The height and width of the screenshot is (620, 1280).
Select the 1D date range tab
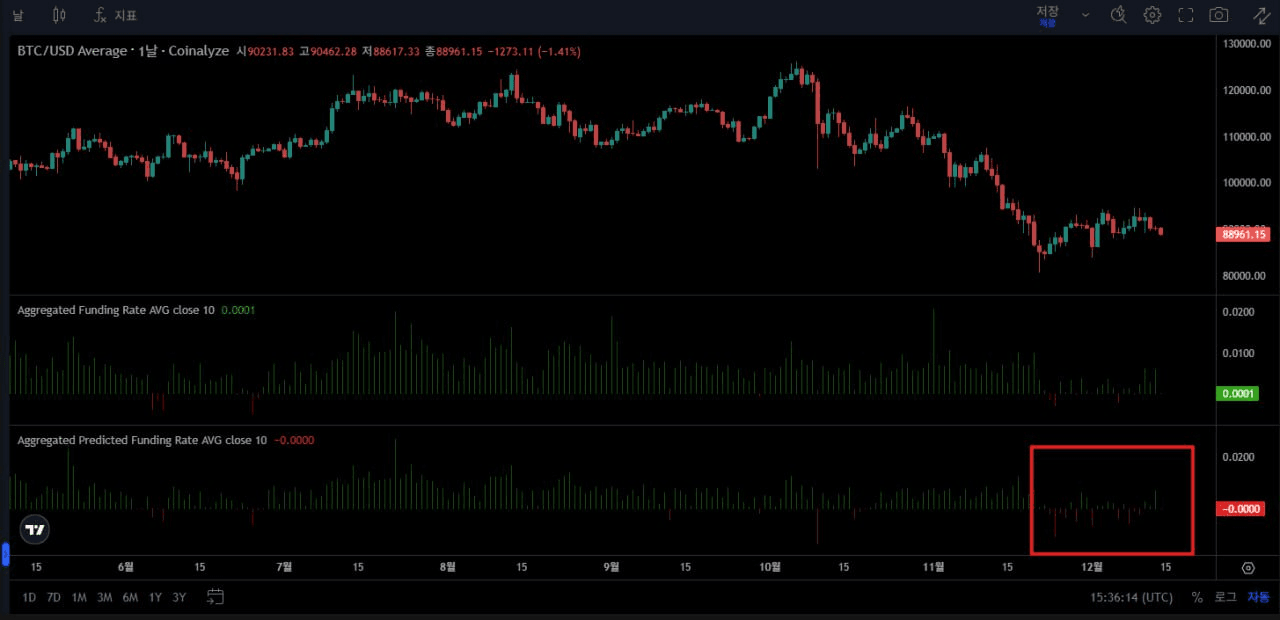[x=26, y=597]
